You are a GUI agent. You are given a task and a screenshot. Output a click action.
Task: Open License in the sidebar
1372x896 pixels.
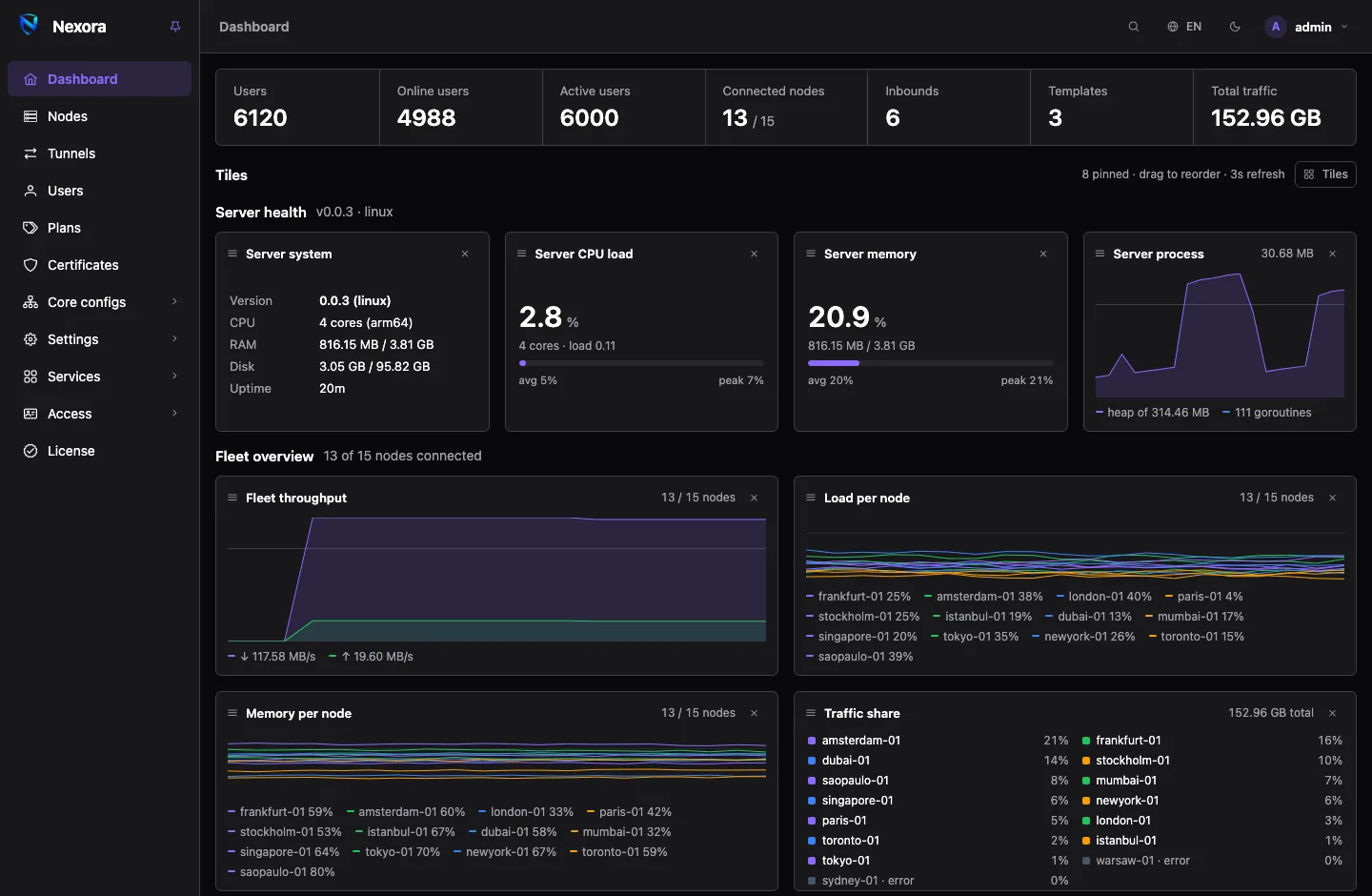point(99,451)
